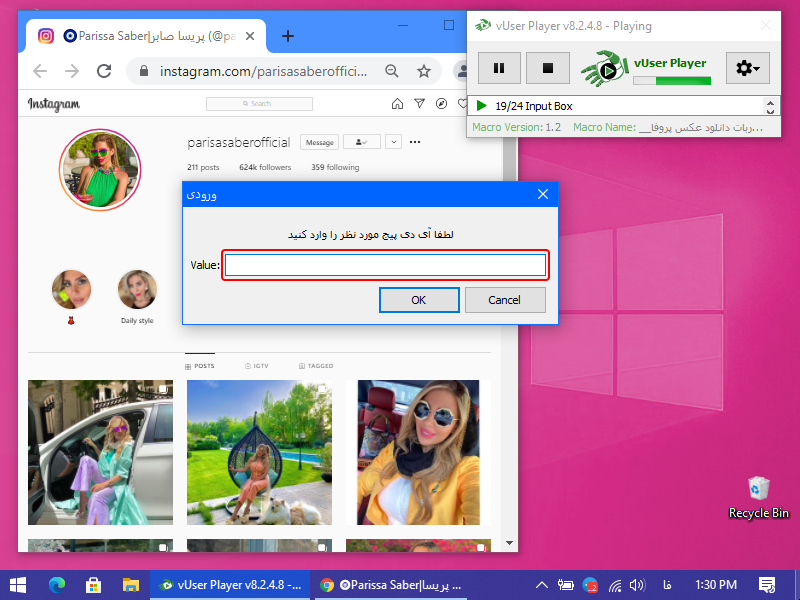800x600 pixels.
Task: Click into the Value input field
Action: pos(385,265)
